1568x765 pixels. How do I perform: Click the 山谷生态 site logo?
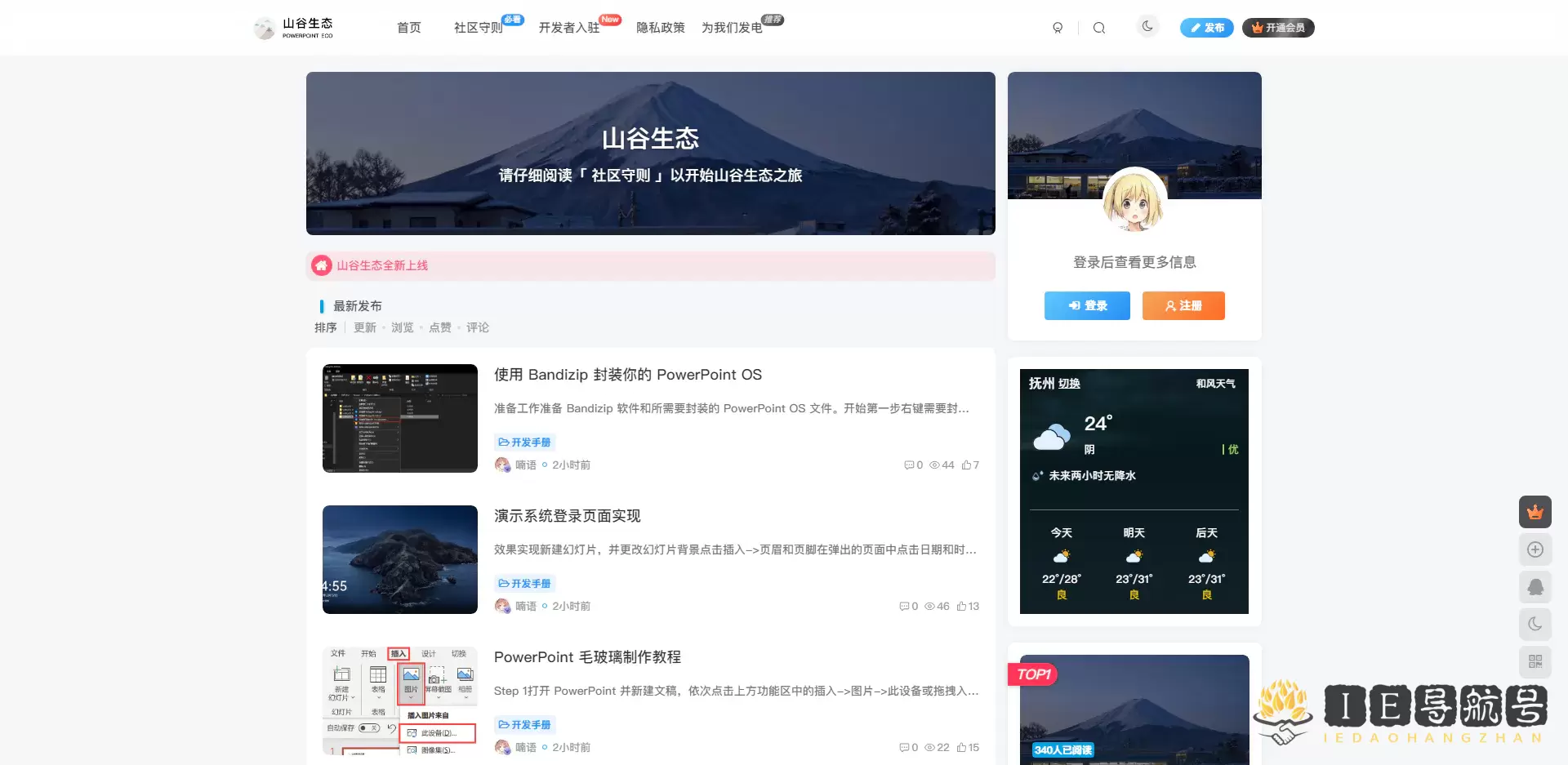[294, 27]
